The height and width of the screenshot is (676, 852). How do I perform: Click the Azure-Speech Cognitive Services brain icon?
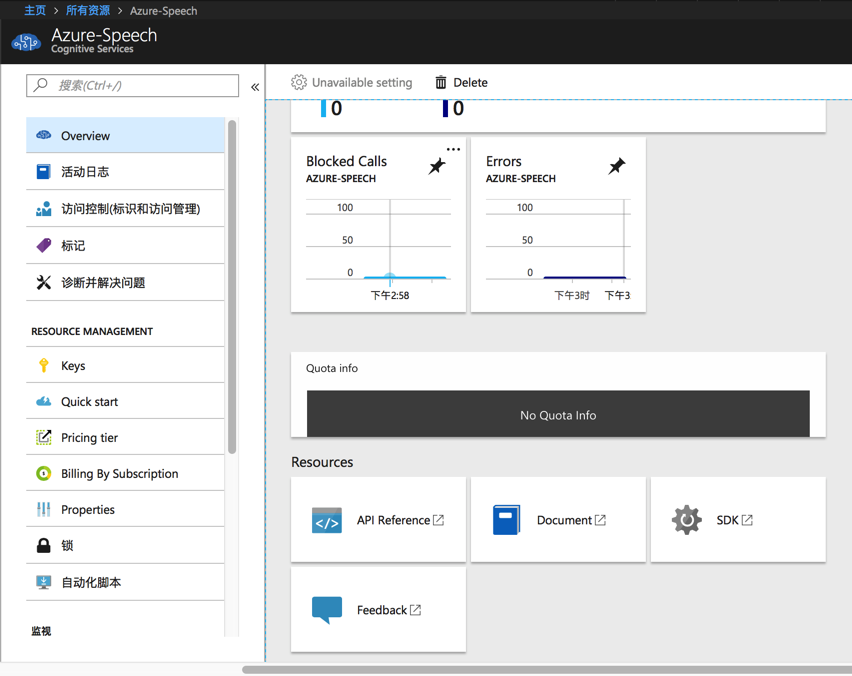click(x=26, y=42)
